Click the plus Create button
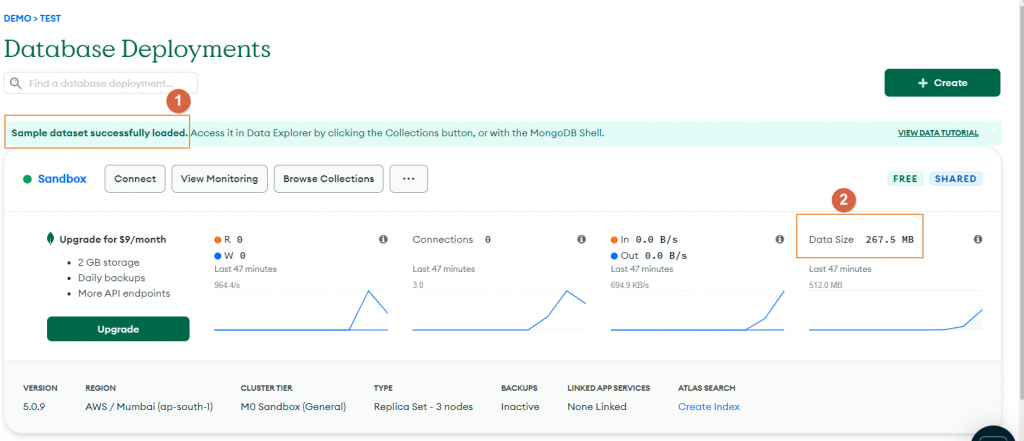This screenshot has width=1024, height=441. point(942,83)
